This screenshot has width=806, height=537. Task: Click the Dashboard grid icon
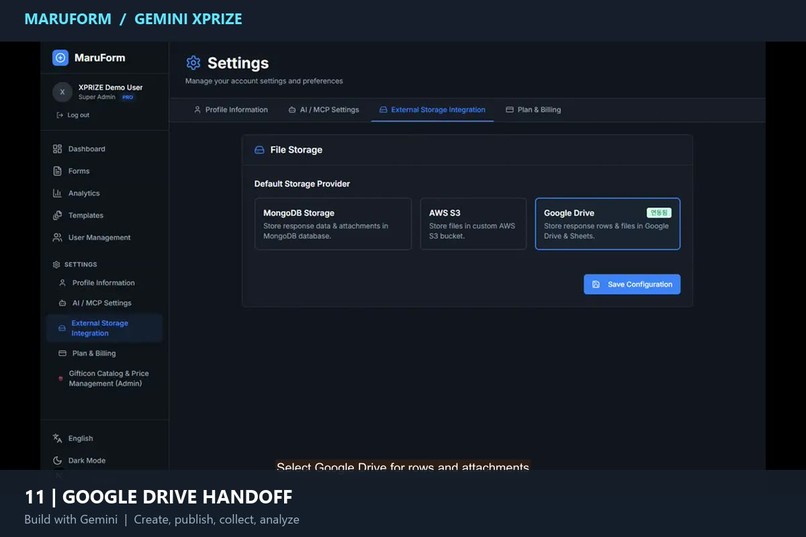tap(57, 149)
